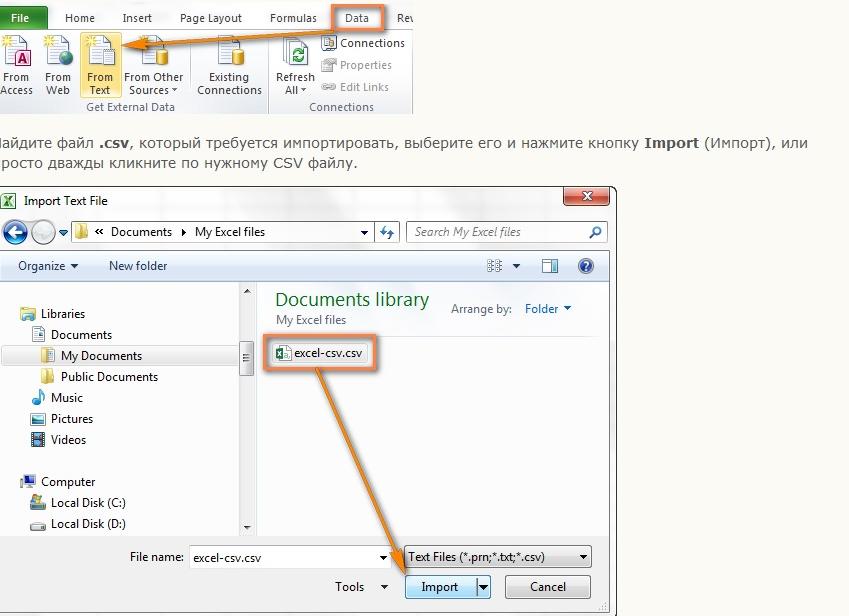
Task: Click navigation pane scroll up arrow
Action: 247,292
